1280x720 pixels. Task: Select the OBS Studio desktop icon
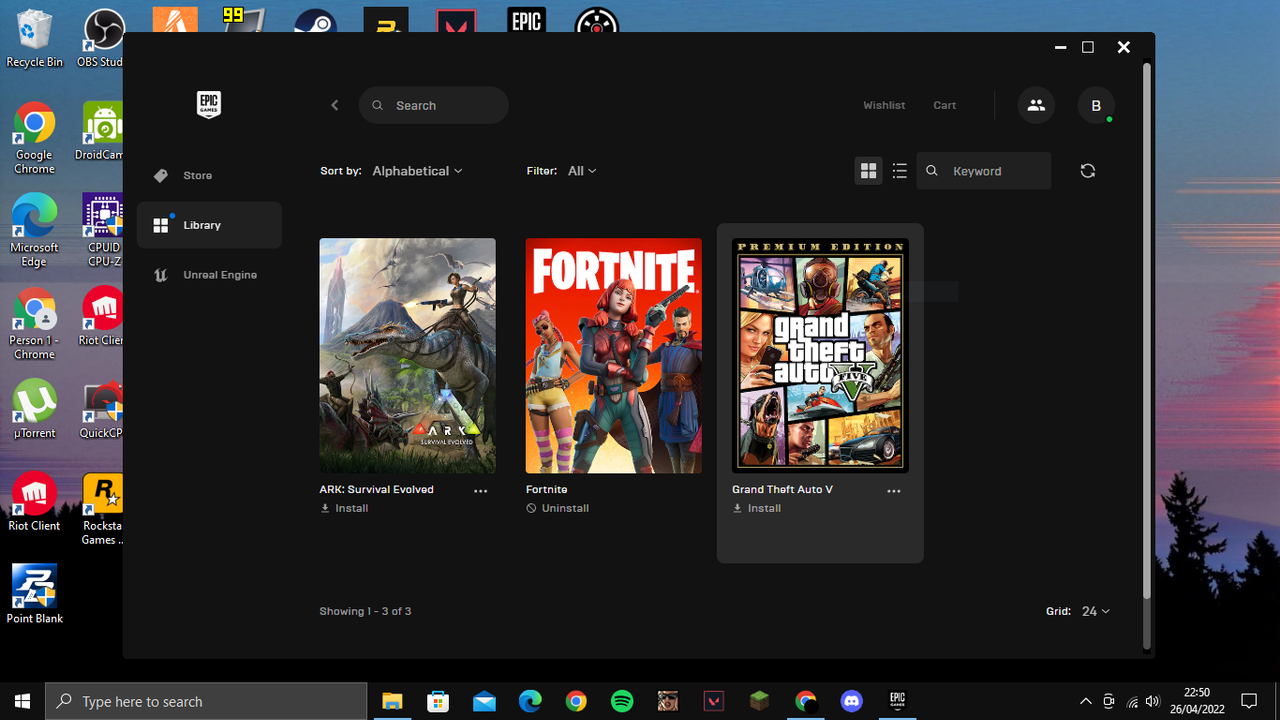[x=100, y=38]
